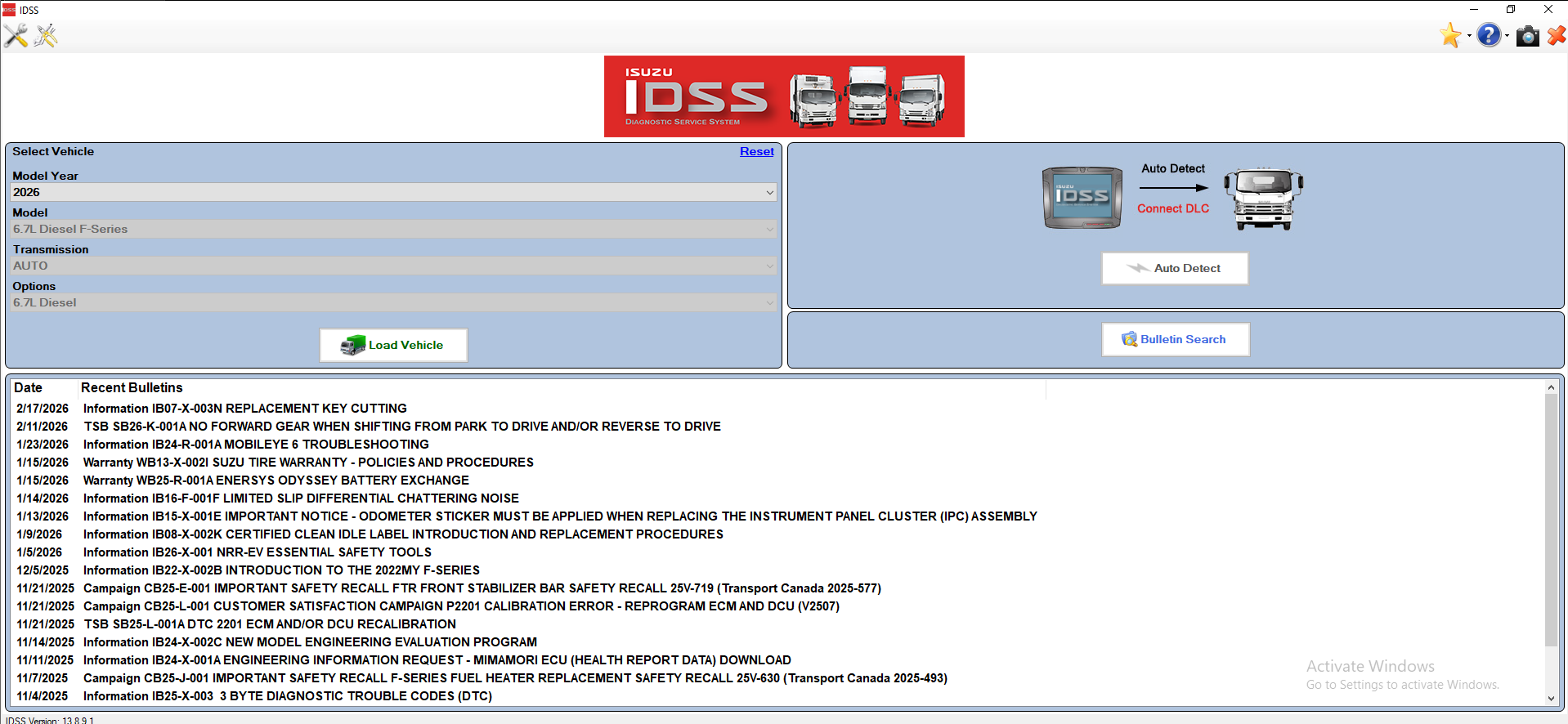Open Campaign CB25-E-001 stabilizer bar recall
Image resolution: width=1568 pixels, height=724 pixels.
[x=482, y=588]
